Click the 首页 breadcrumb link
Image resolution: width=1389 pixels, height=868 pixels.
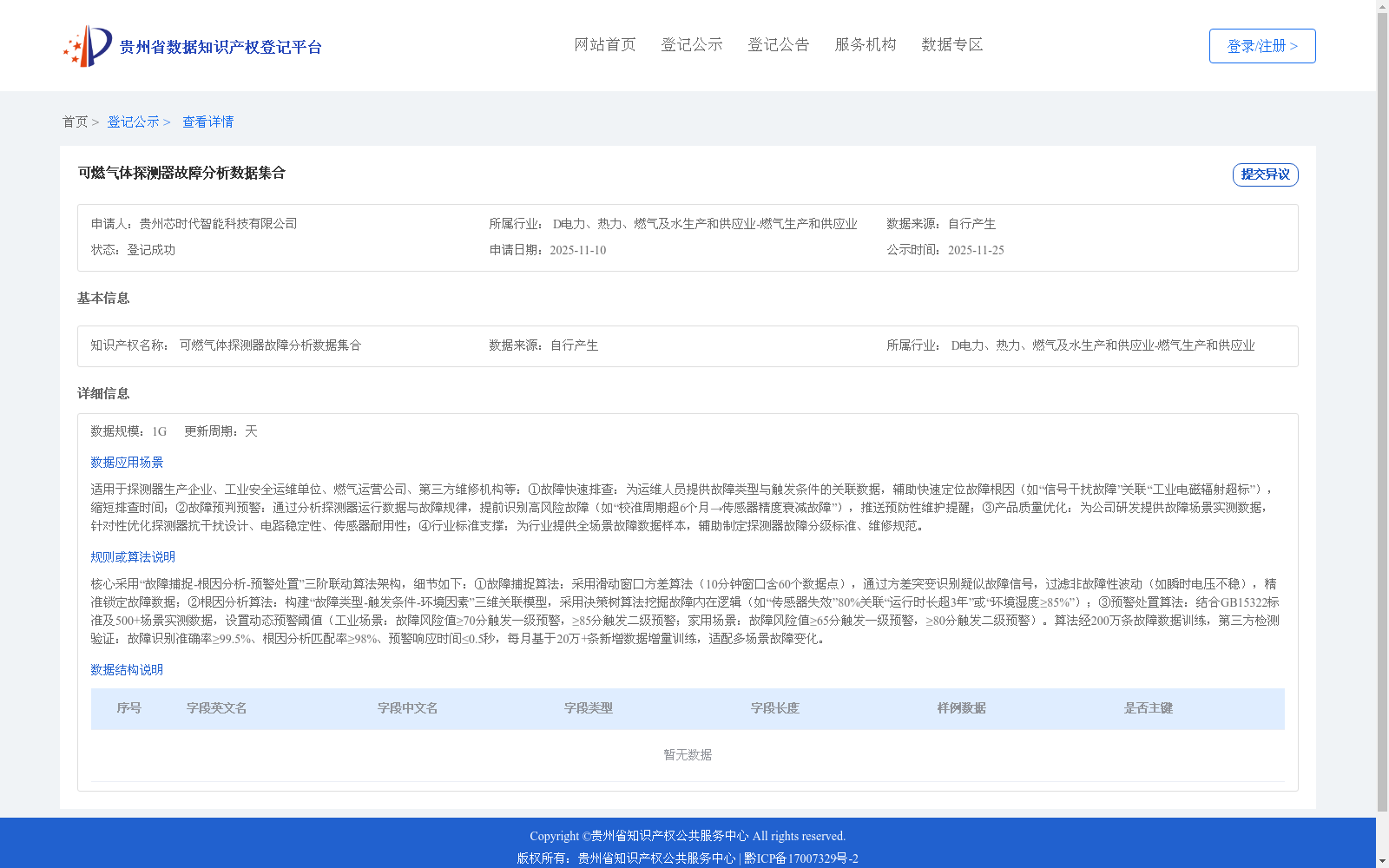point(75,122)
